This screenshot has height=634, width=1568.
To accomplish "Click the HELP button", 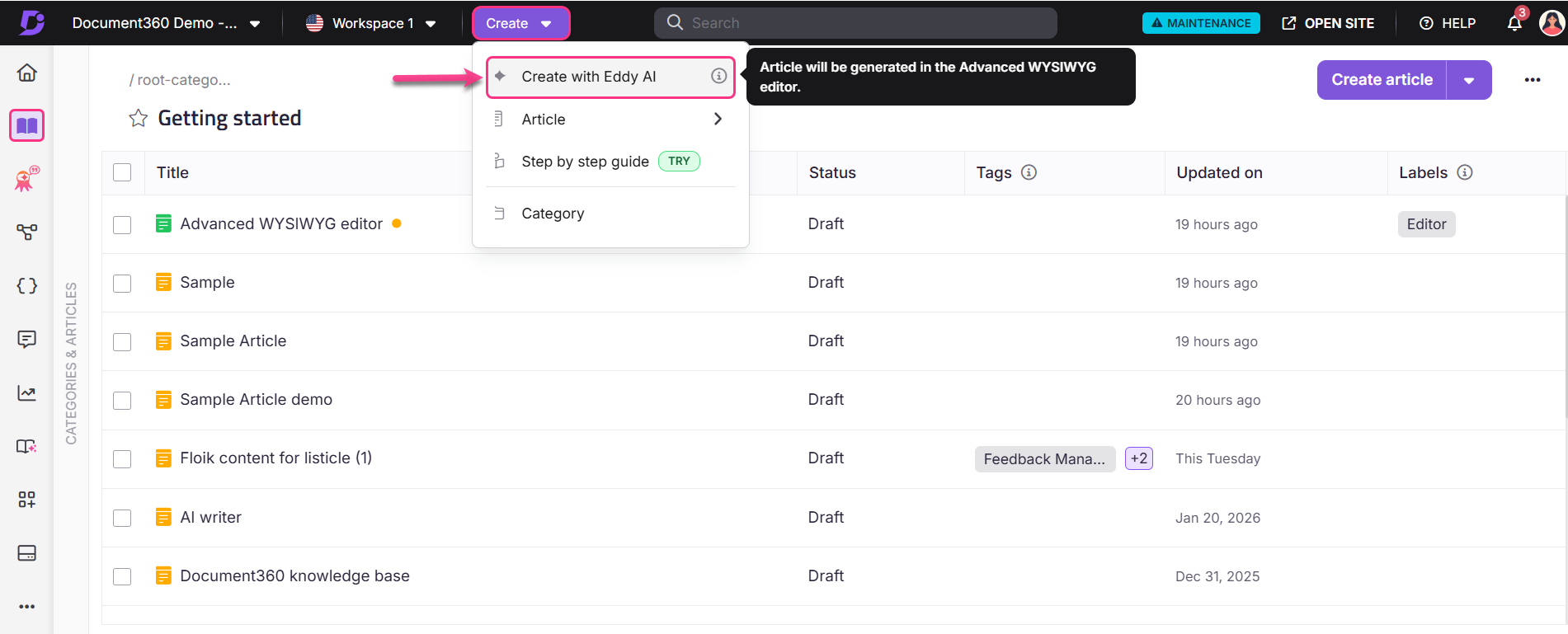I will tap(1448, 23).
